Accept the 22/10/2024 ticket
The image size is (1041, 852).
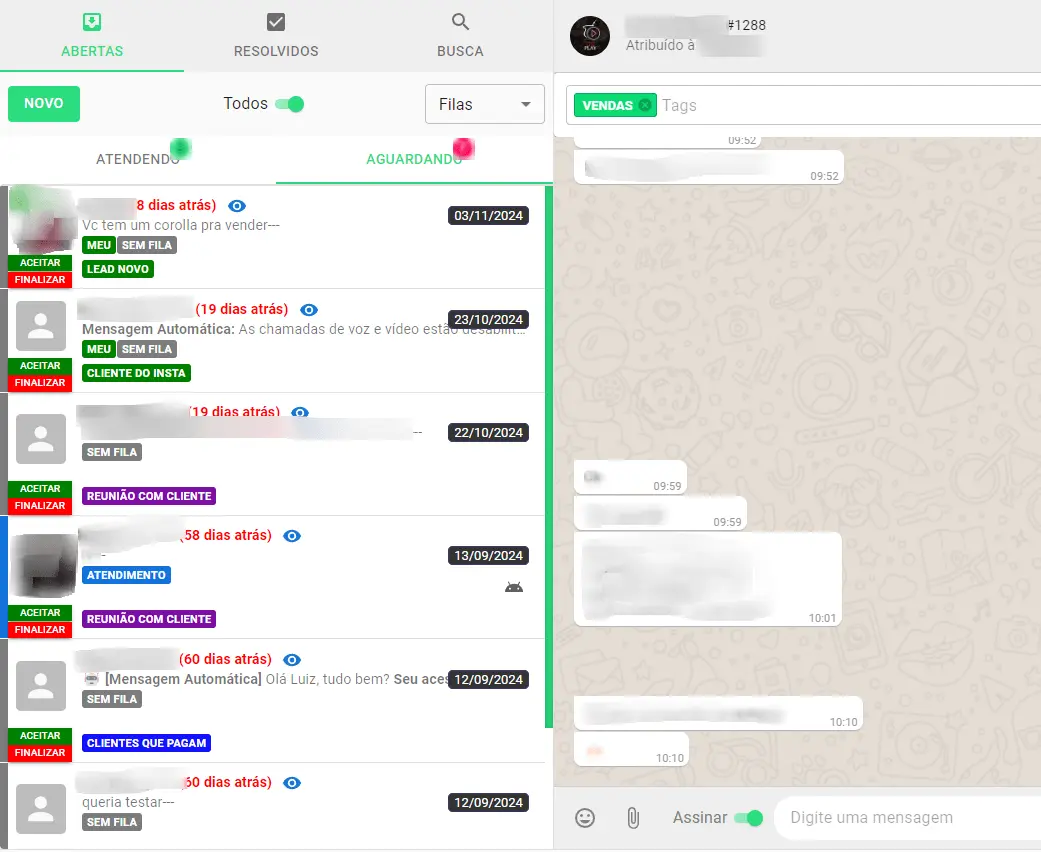pyautogui.click(x=40, y=489)
